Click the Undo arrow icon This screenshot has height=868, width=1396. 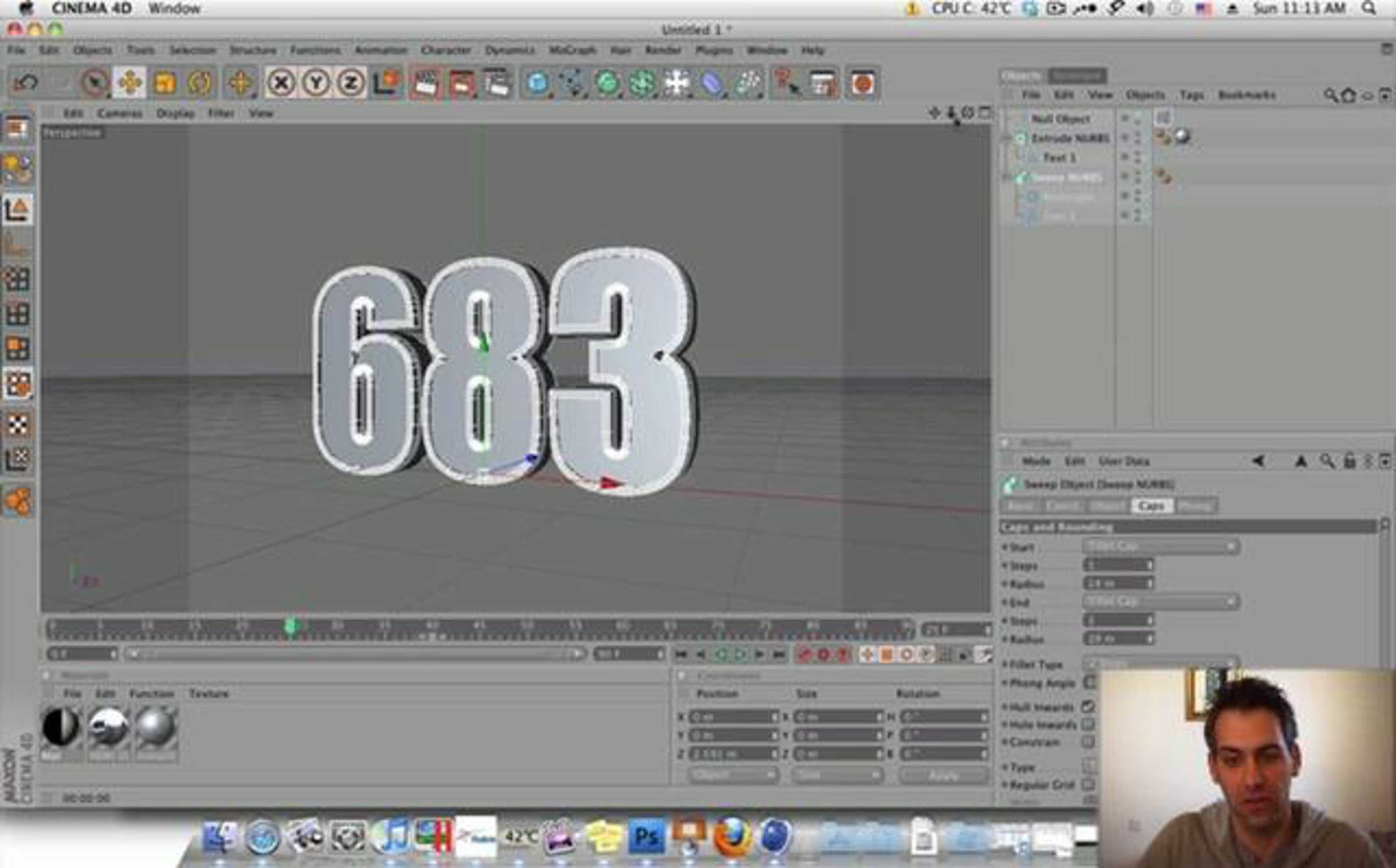26,83
